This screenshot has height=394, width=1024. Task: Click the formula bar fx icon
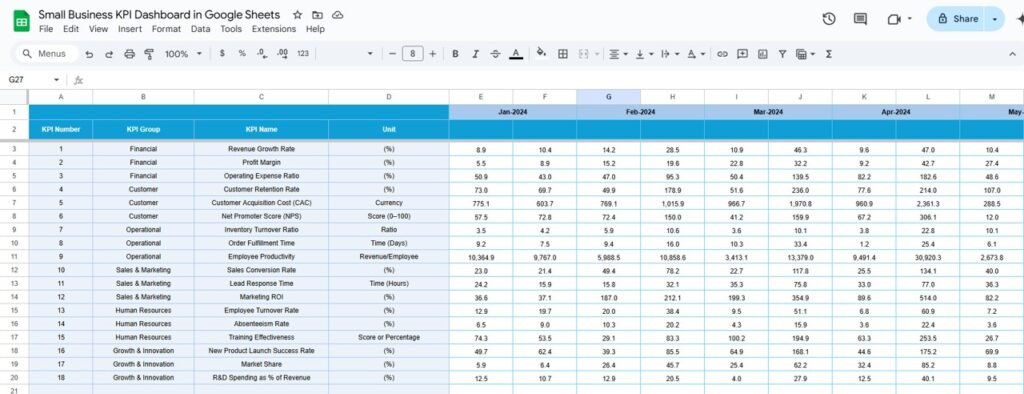[x=78, y=80]
